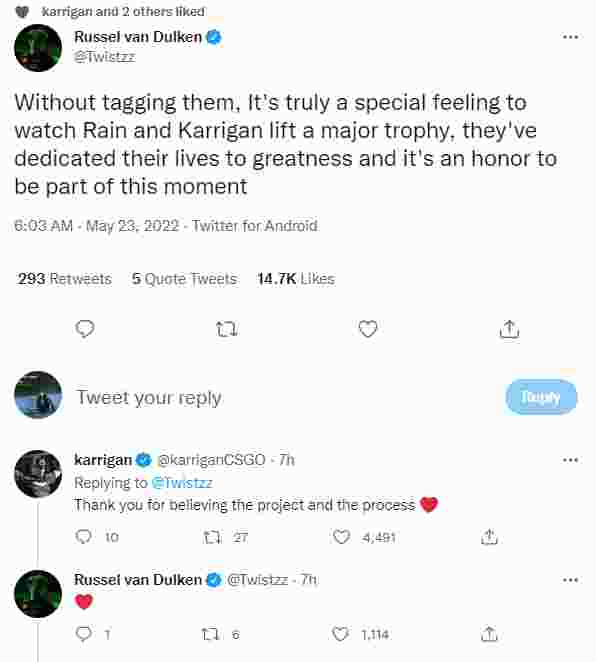The image size is (596, 662).
Task: Open the more options menu on karrigan's reply
Action: coord(570,460)
